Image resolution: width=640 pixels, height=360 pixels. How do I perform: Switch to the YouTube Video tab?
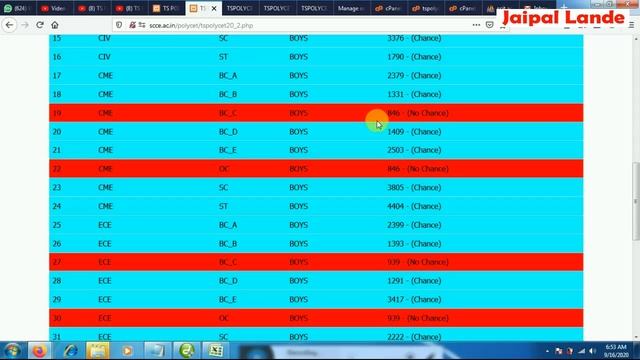pos(54,8)
